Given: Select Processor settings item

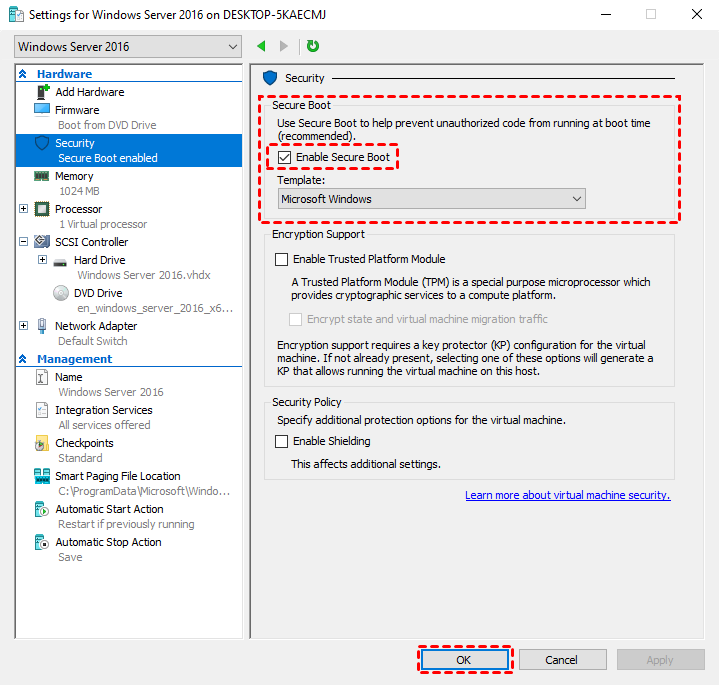Looking at the screenshot, I should (78, 210).
